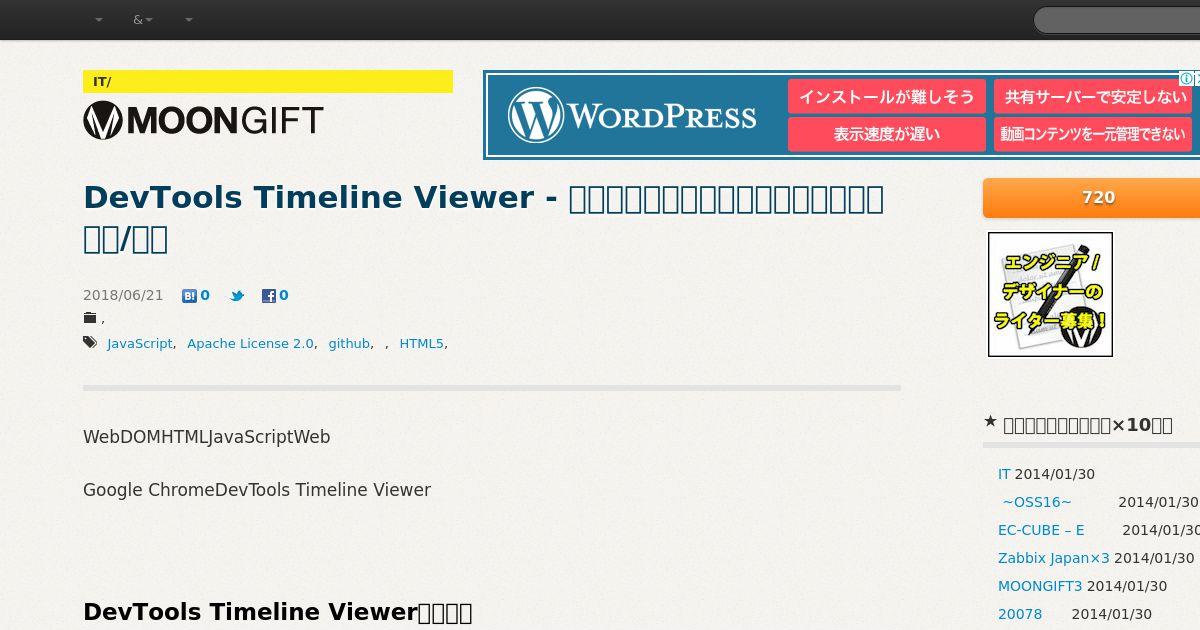Share the article via the Twitter bird icon
Image resolution: width=1200 pixels, height=630 pixels.
coord(237,296)
